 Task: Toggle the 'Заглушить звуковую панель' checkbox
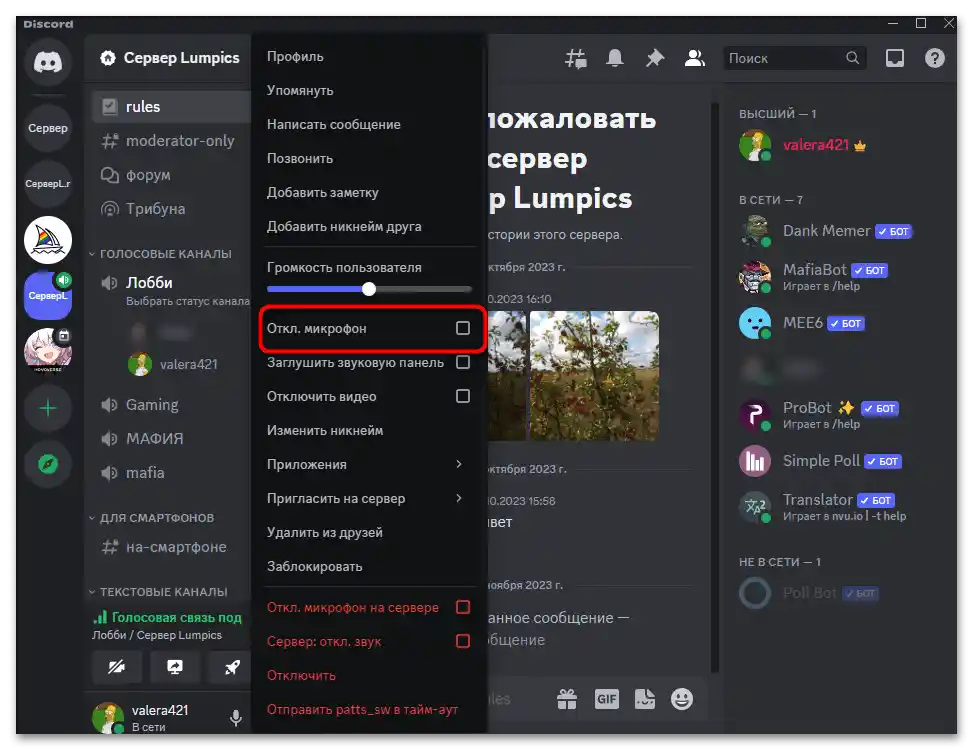[463, 362]
